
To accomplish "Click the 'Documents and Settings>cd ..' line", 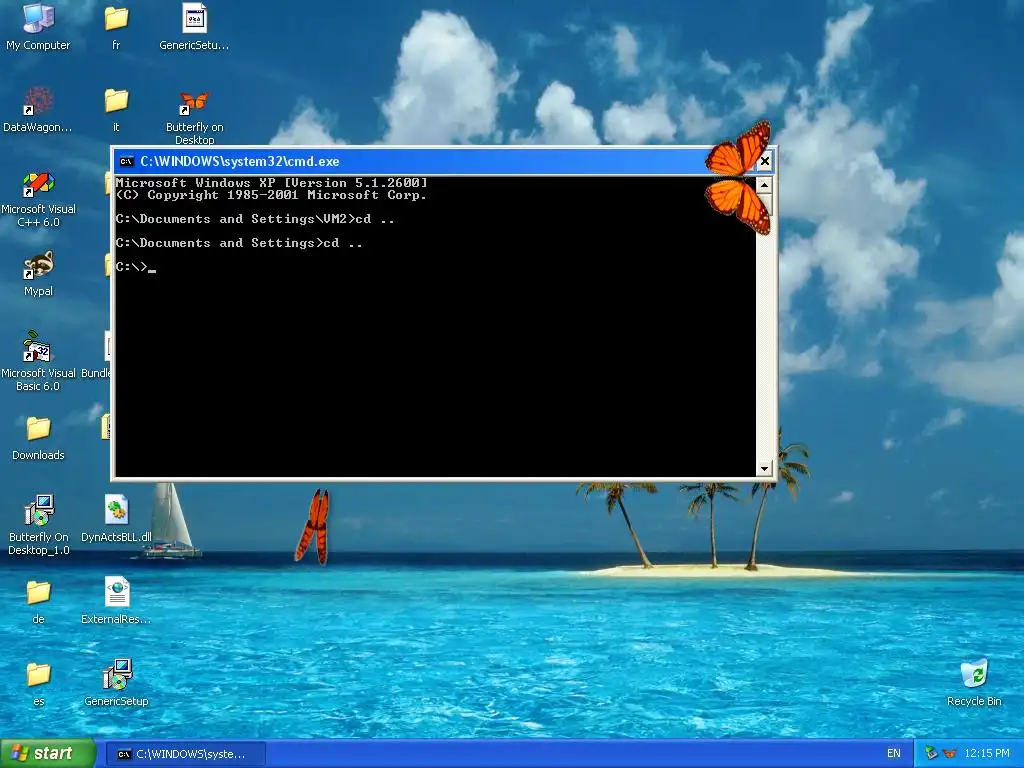I will 239,243.
